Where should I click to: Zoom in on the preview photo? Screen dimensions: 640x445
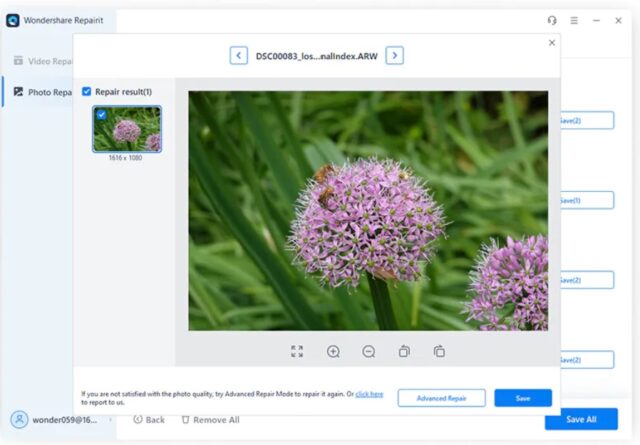(333, 351)
